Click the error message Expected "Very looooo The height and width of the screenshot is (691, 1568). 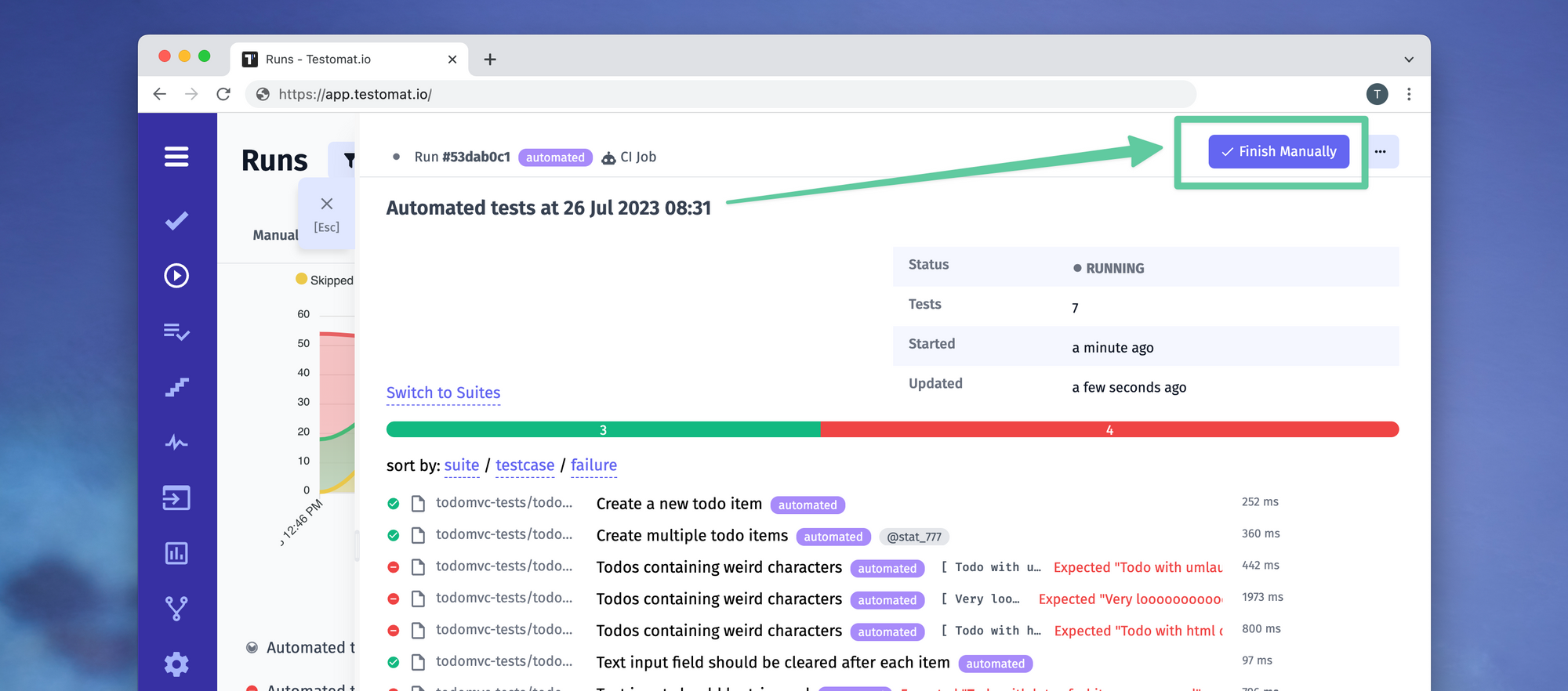click(x=1131, y=599)
